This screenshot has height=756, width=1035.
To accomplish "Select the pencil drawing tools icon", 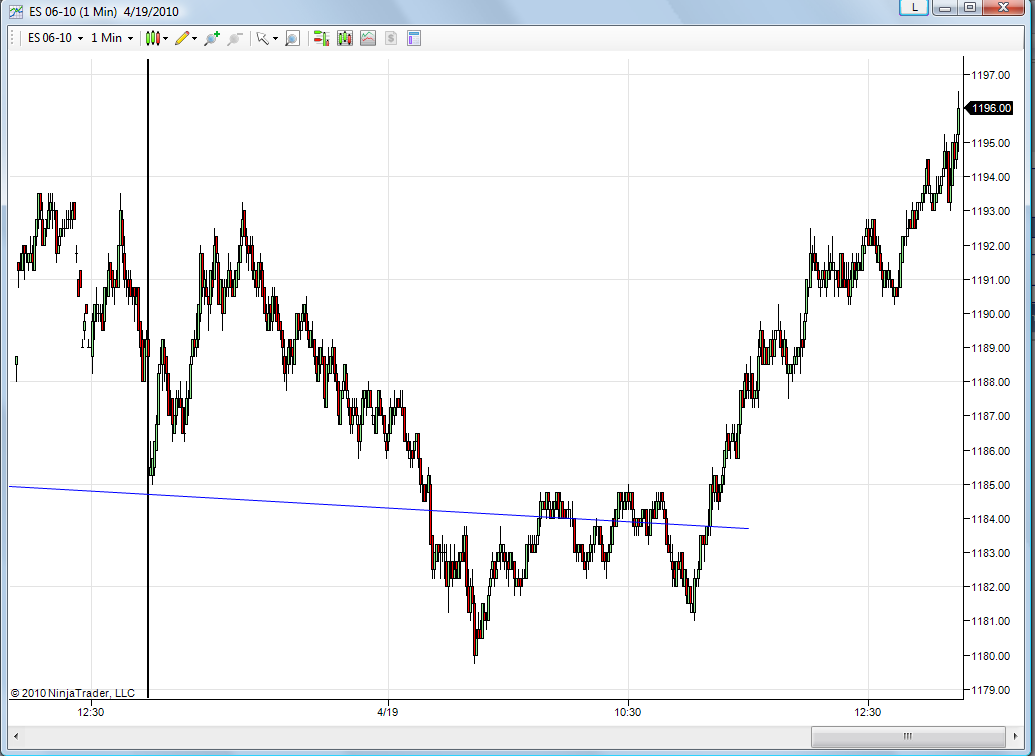I will [x=182, y=38].
